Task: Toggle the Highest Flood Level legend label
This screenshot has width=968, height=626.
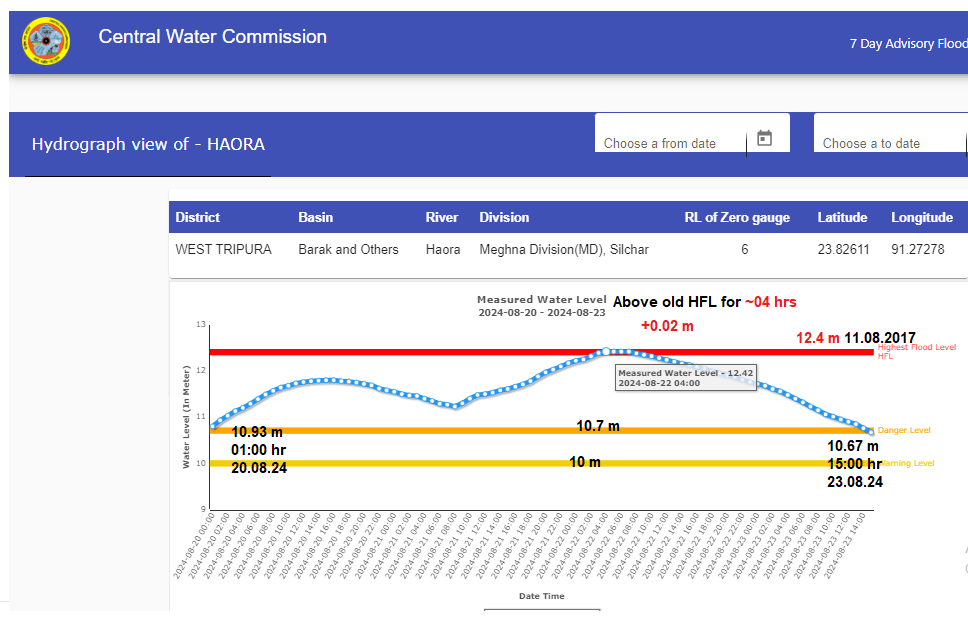Action: 916,348
